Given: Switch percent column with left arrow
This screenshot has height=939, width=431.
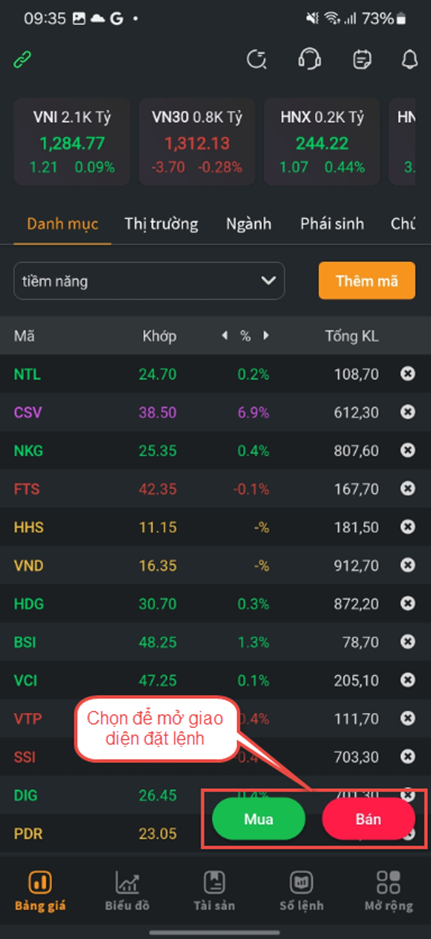Looking at the screenshot, I should (225, 336).
